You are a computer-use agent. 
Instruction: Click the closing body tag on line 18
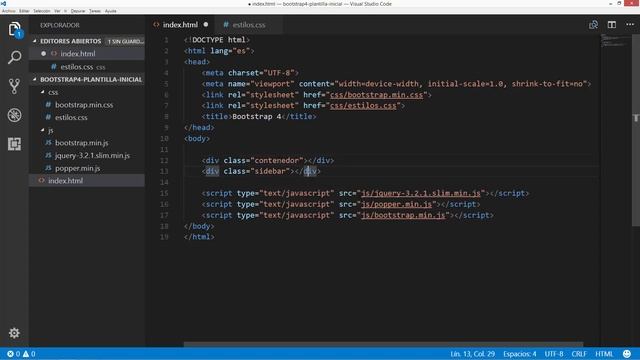[x=199, y=226]
